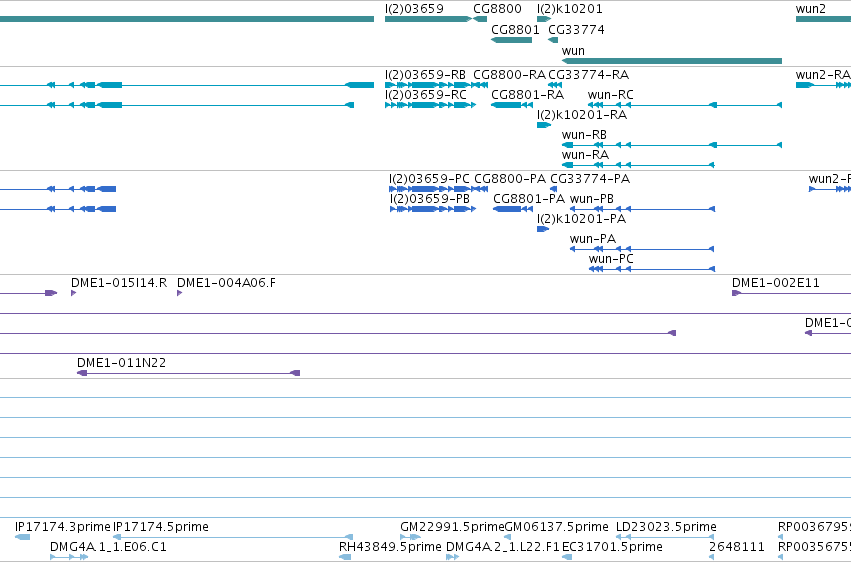Open transcript l(2)03659-RC label
This screenshot has height=562, width=851.
(426, 94)
